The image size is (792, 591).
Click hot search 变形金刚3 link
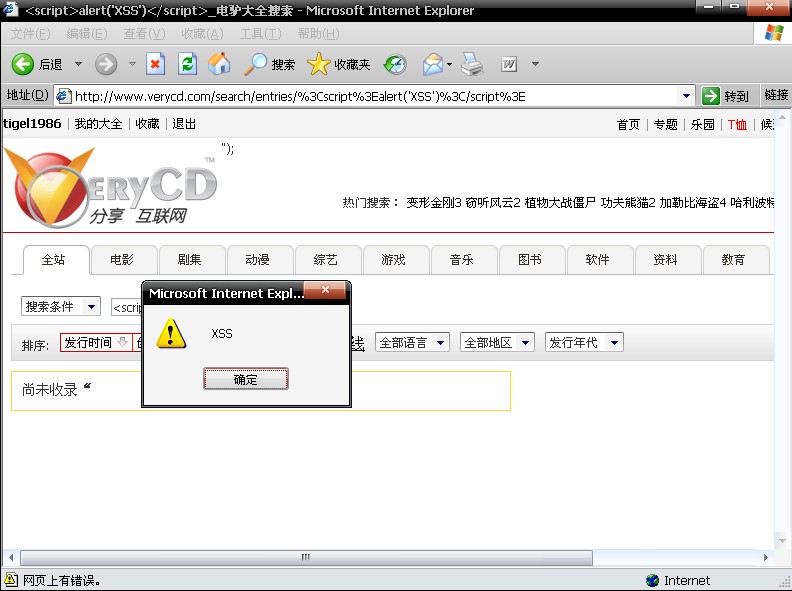tap(434, 203)
